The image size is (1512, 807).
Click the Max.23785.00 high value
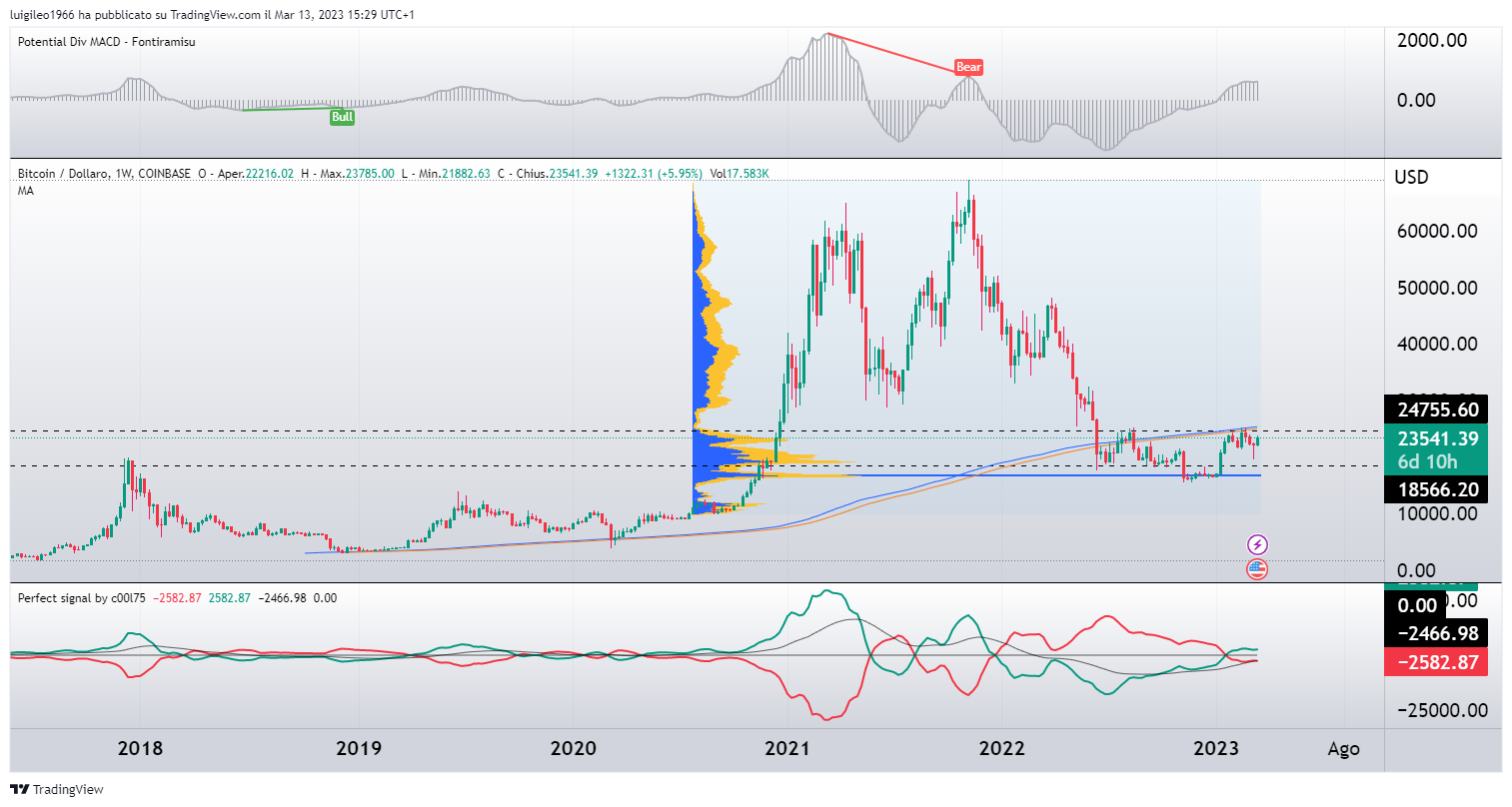(x=357, y=174)
